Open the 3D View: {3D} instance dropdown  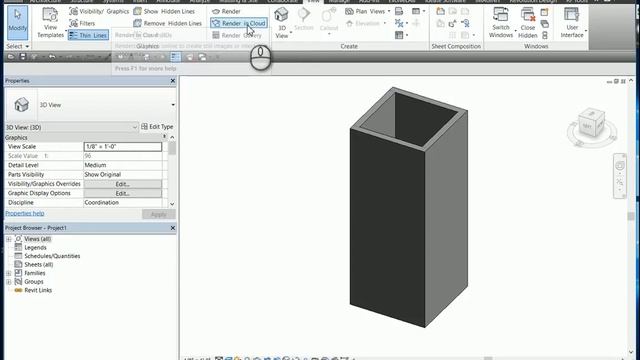click(71, 127)
